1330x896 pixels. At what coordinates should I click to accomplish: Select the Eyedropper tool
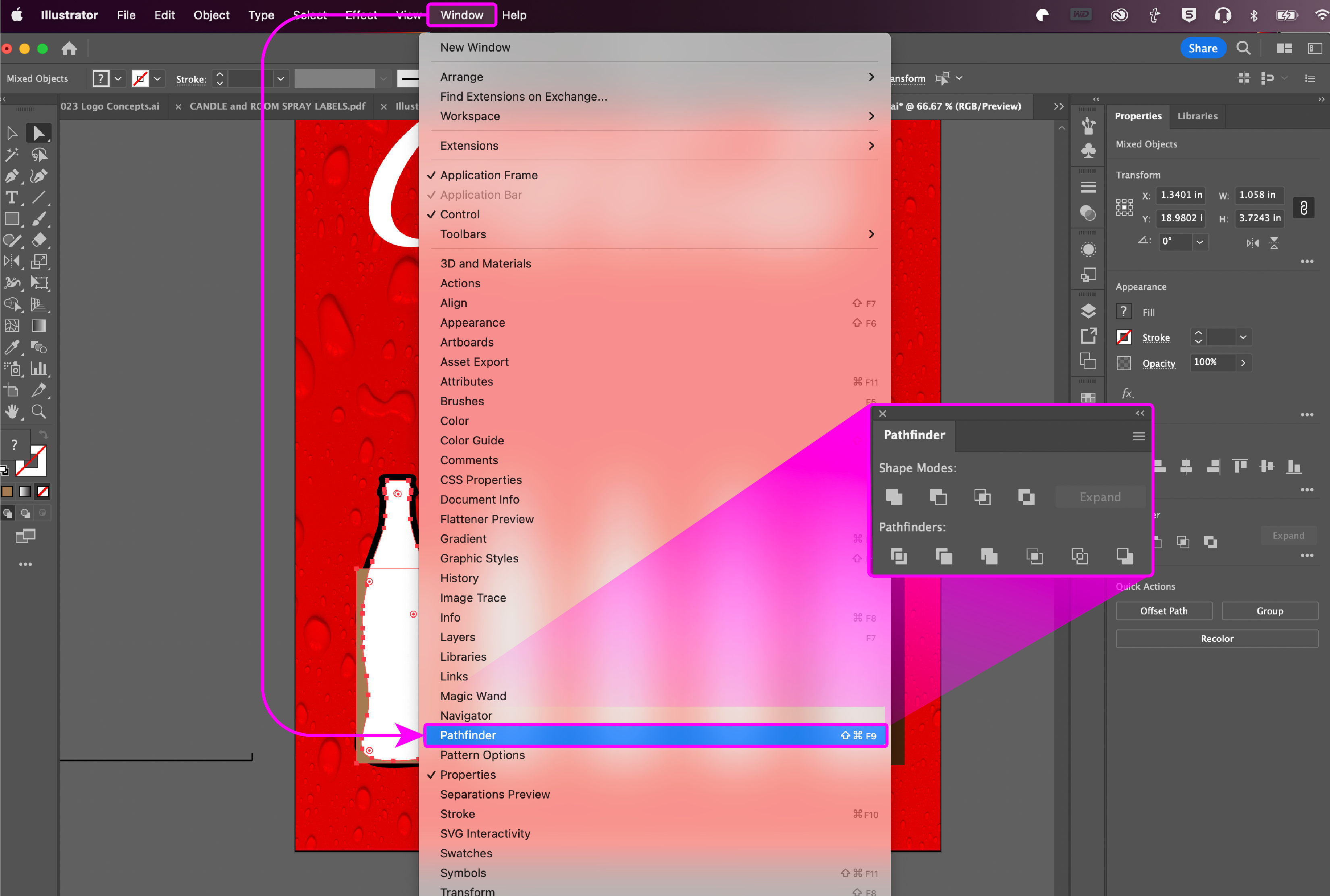[x=11, y=347]
